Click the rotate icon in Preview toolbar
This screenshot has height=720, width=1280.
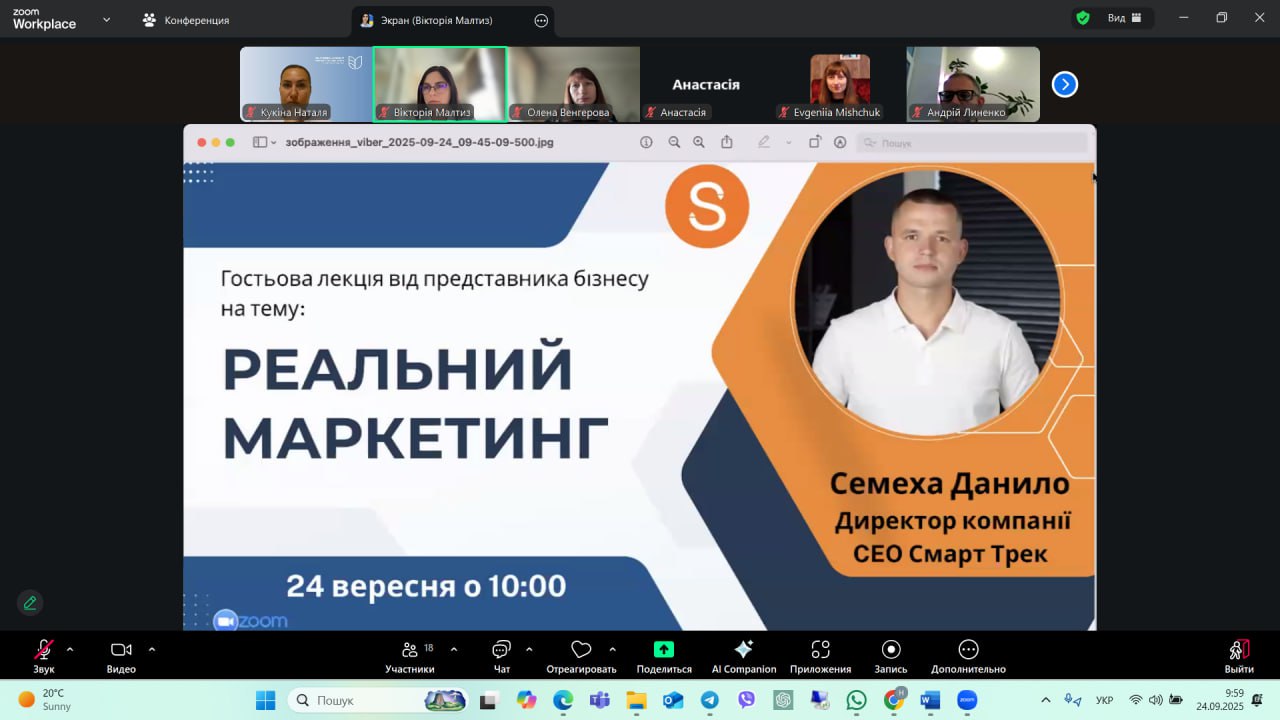click(815, 142)
